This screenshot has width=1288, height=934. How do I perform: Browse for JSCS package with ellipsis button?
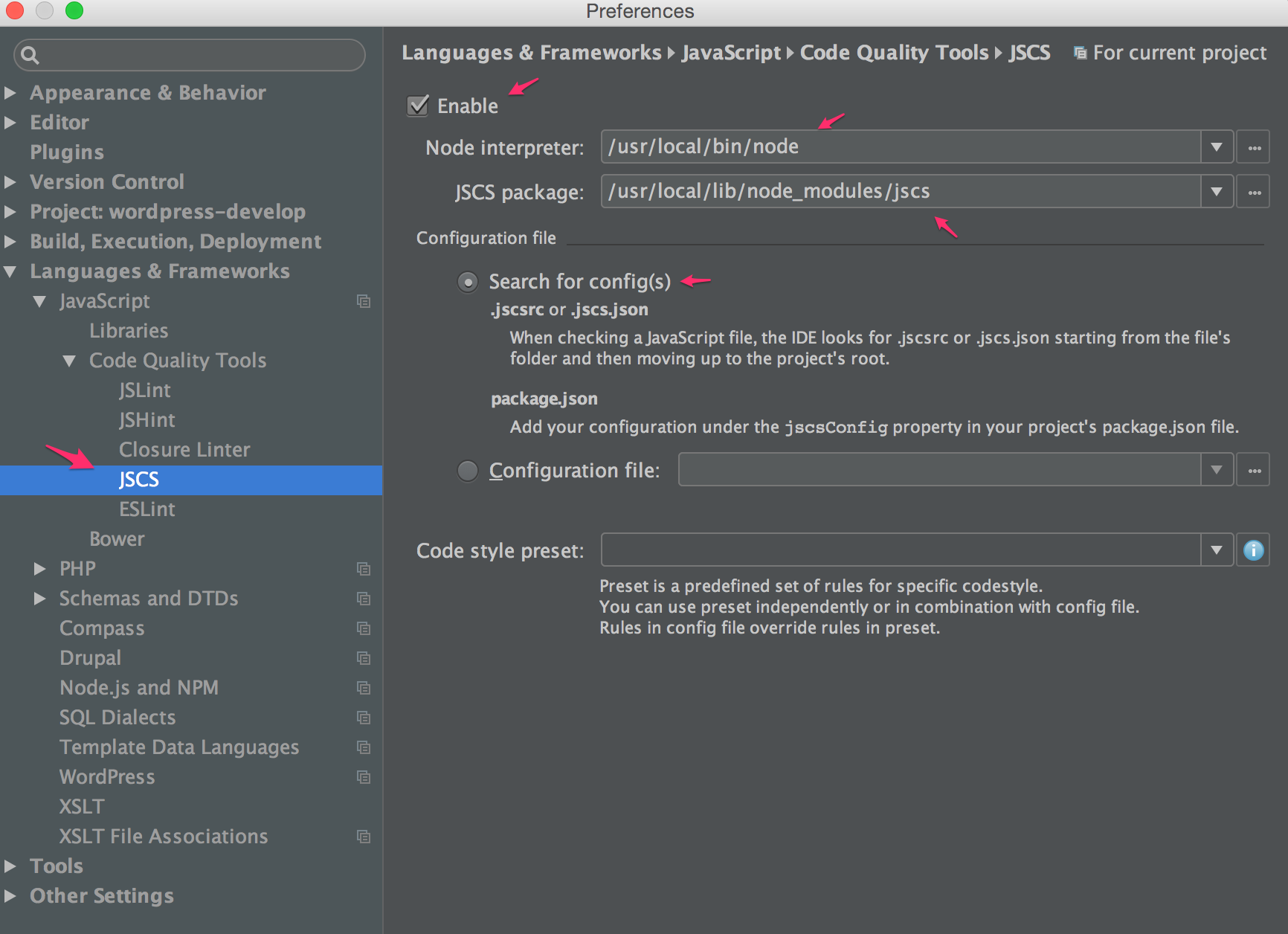pos(1253,192)
